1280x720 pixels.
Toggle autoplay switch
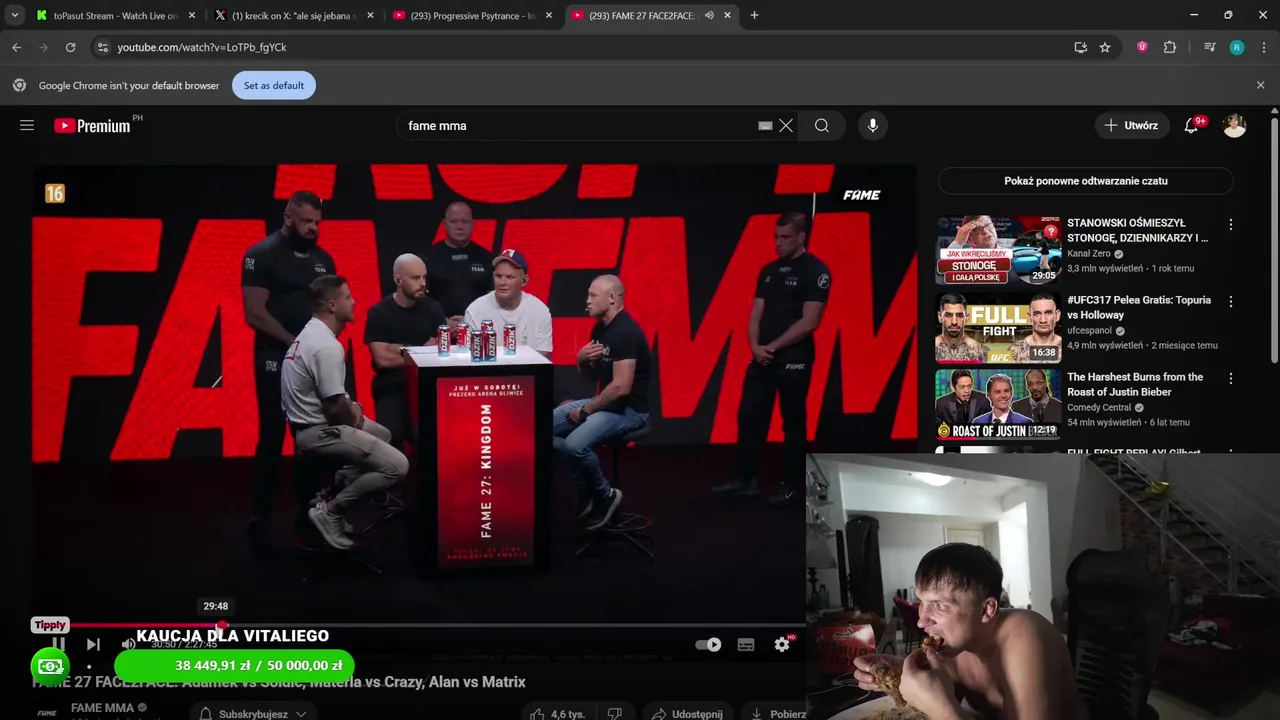708,645
